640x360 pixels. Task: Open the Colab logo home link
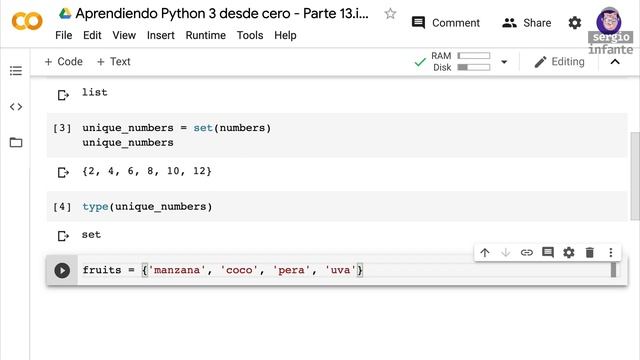pyautogui.click(x=27, y=21)
